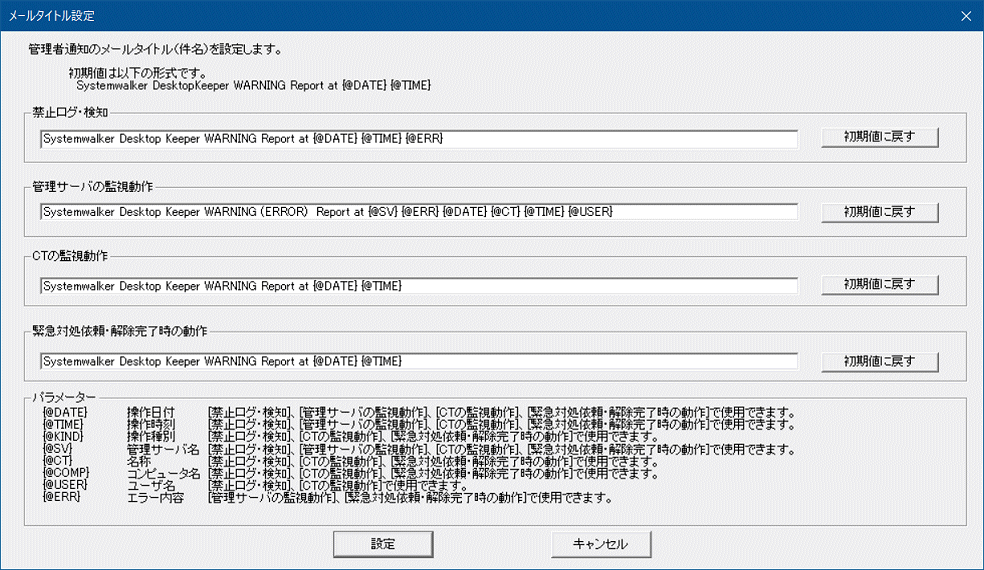Select the {@KIND} parameter text
The height and width of the screenshot is (570, 984).
click(x=63, y=436)
